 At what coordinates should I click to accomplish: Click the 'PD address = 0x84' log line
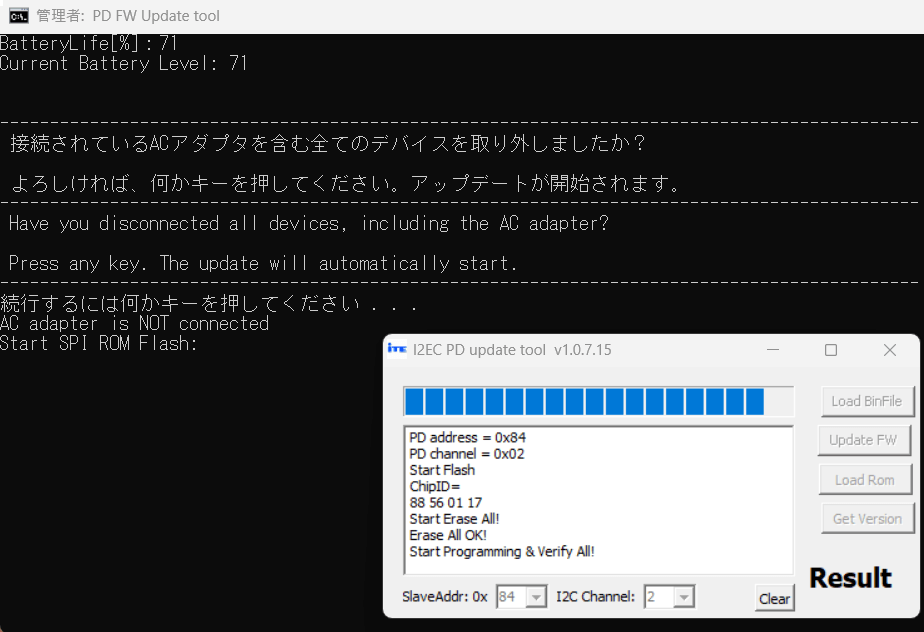[x=466, y=437]
